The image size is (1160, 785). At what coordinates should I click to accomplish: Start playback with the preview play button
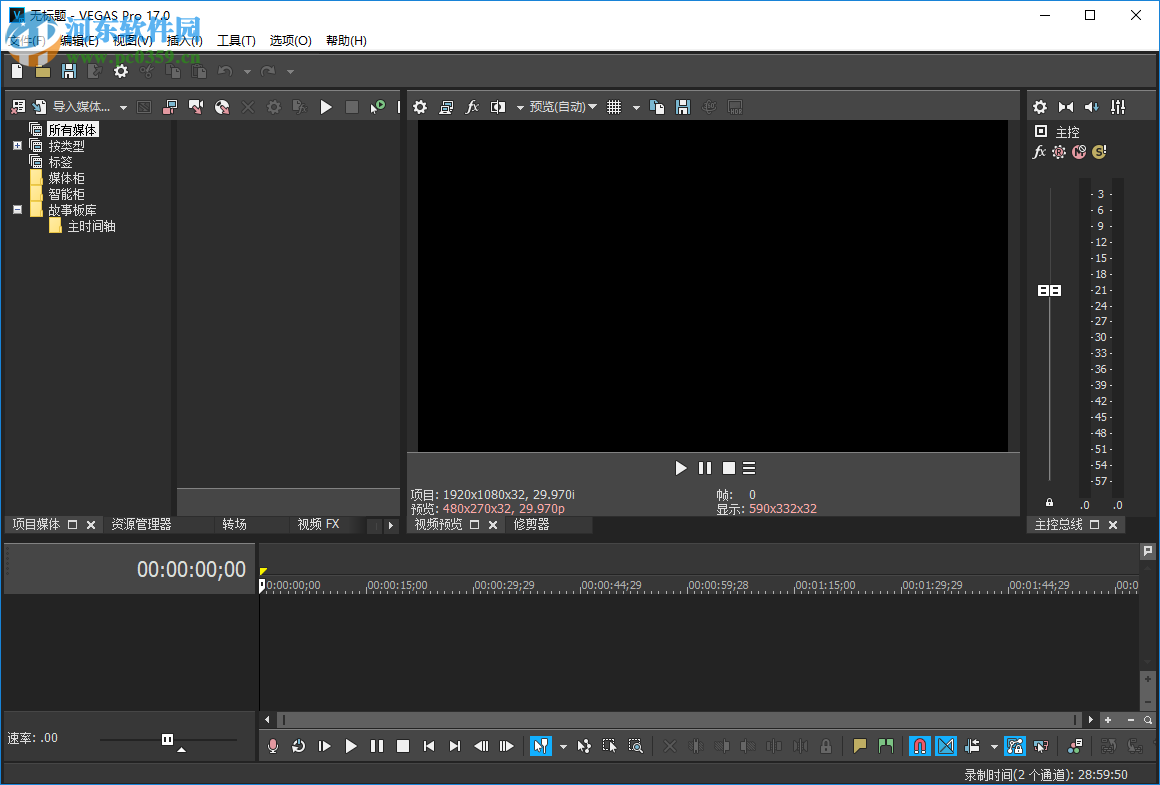pyautogui.click(x=681, y=467)
